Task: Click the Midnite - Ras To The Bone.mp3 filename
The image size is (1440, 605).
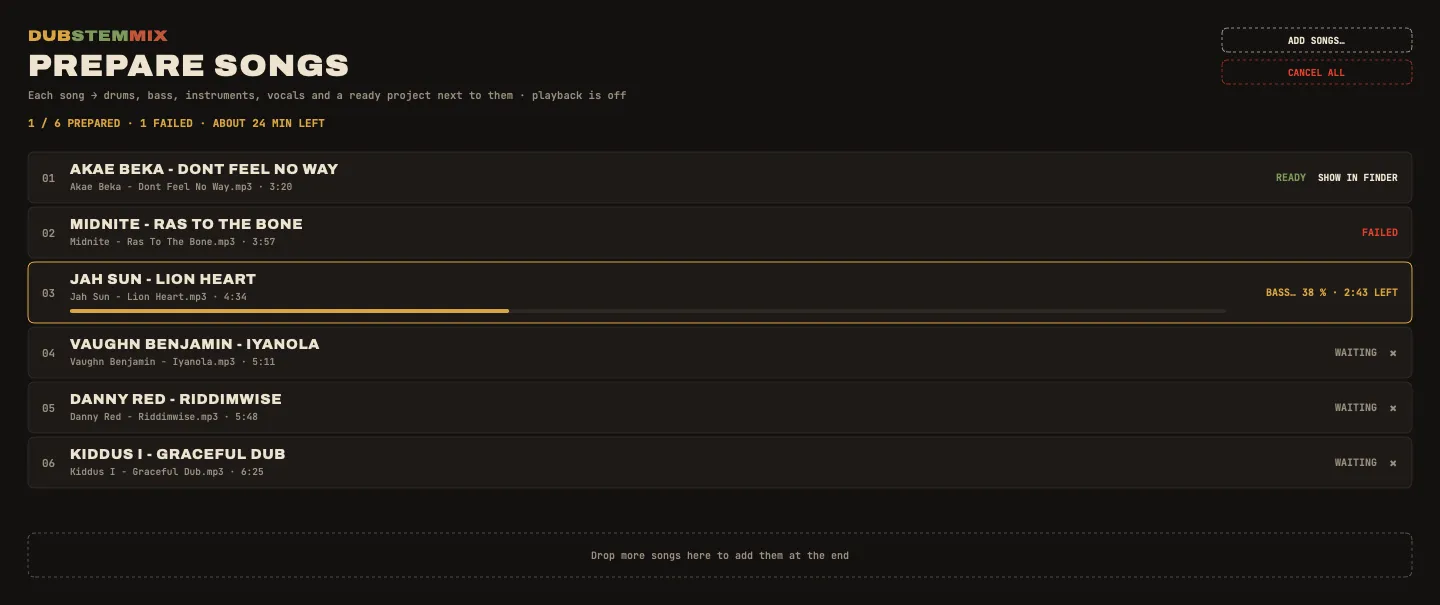Action: coord(153,242)
